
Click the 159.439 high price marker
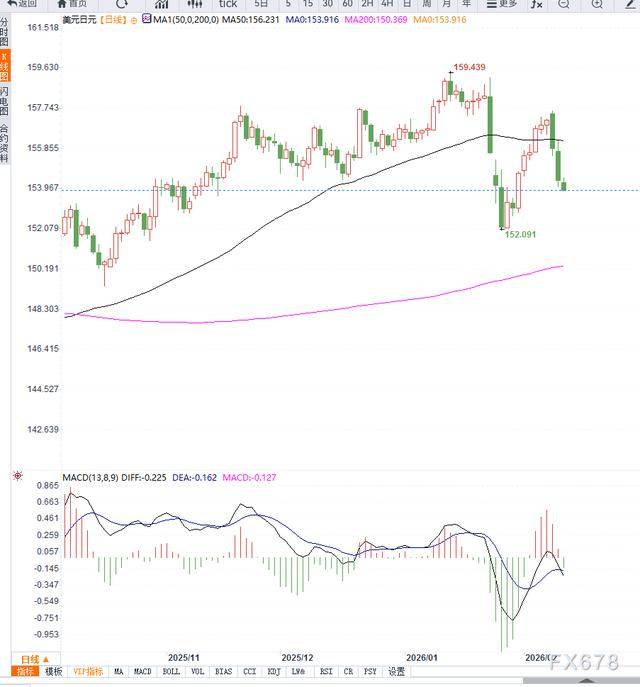coord(469,67)
